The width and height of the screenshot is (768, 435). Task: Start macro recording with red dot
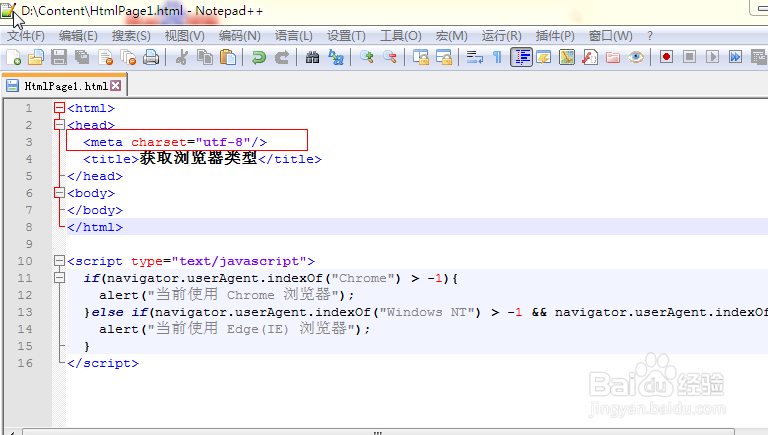tap(666, 57)
